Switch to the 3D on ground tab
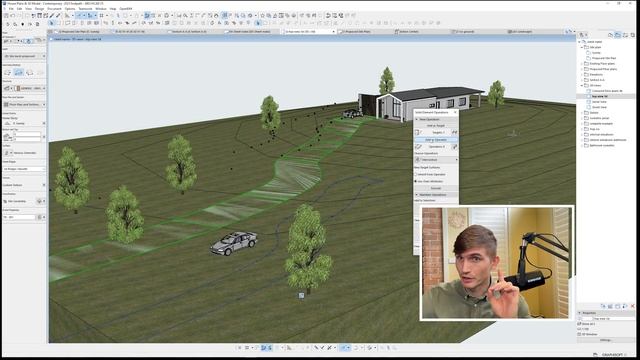 pos(465,31)
